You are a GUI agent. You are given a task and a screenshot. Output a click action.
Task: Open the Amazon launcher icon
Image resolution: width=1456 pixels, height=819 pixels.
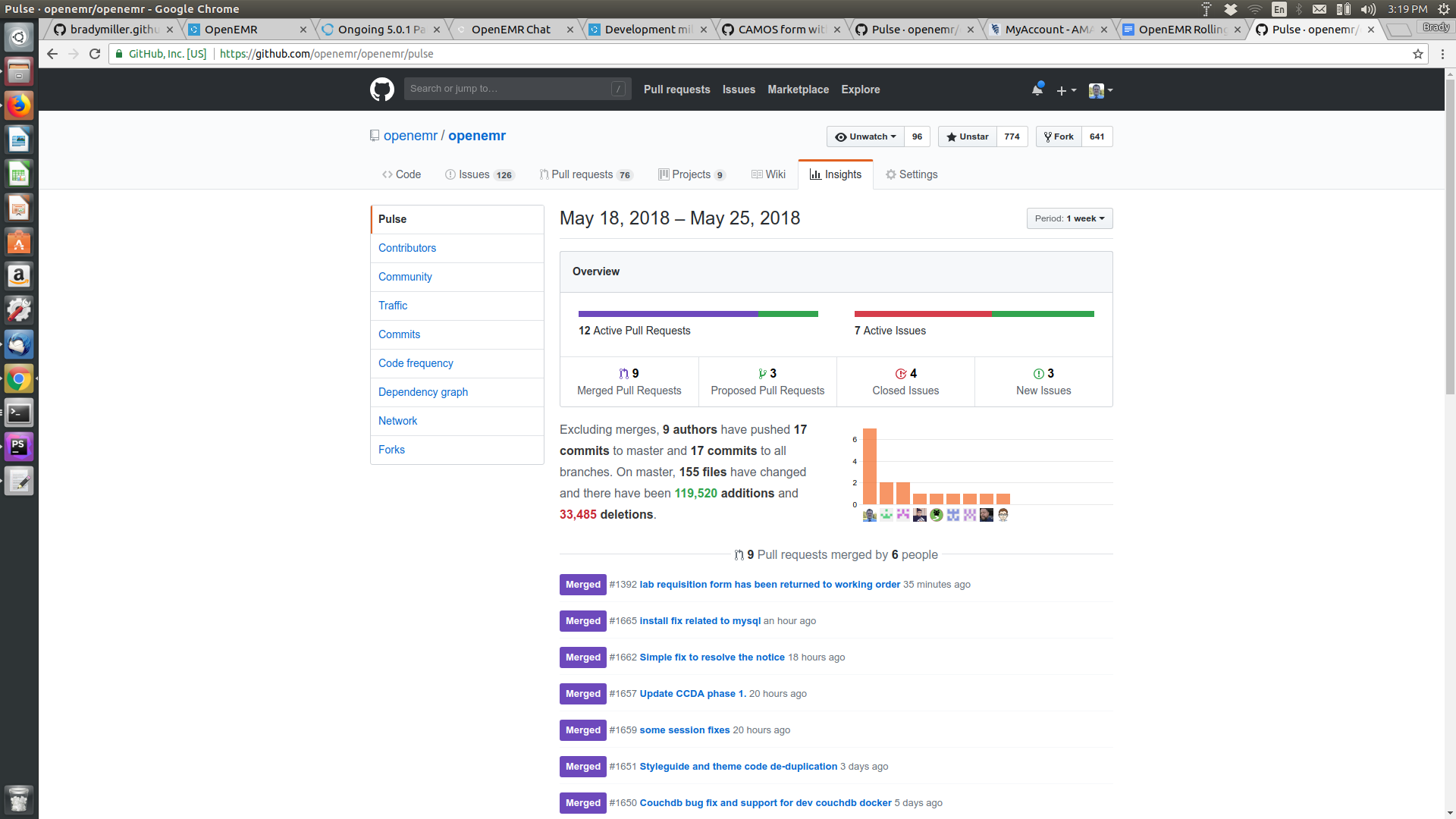[x=19, y=276]
